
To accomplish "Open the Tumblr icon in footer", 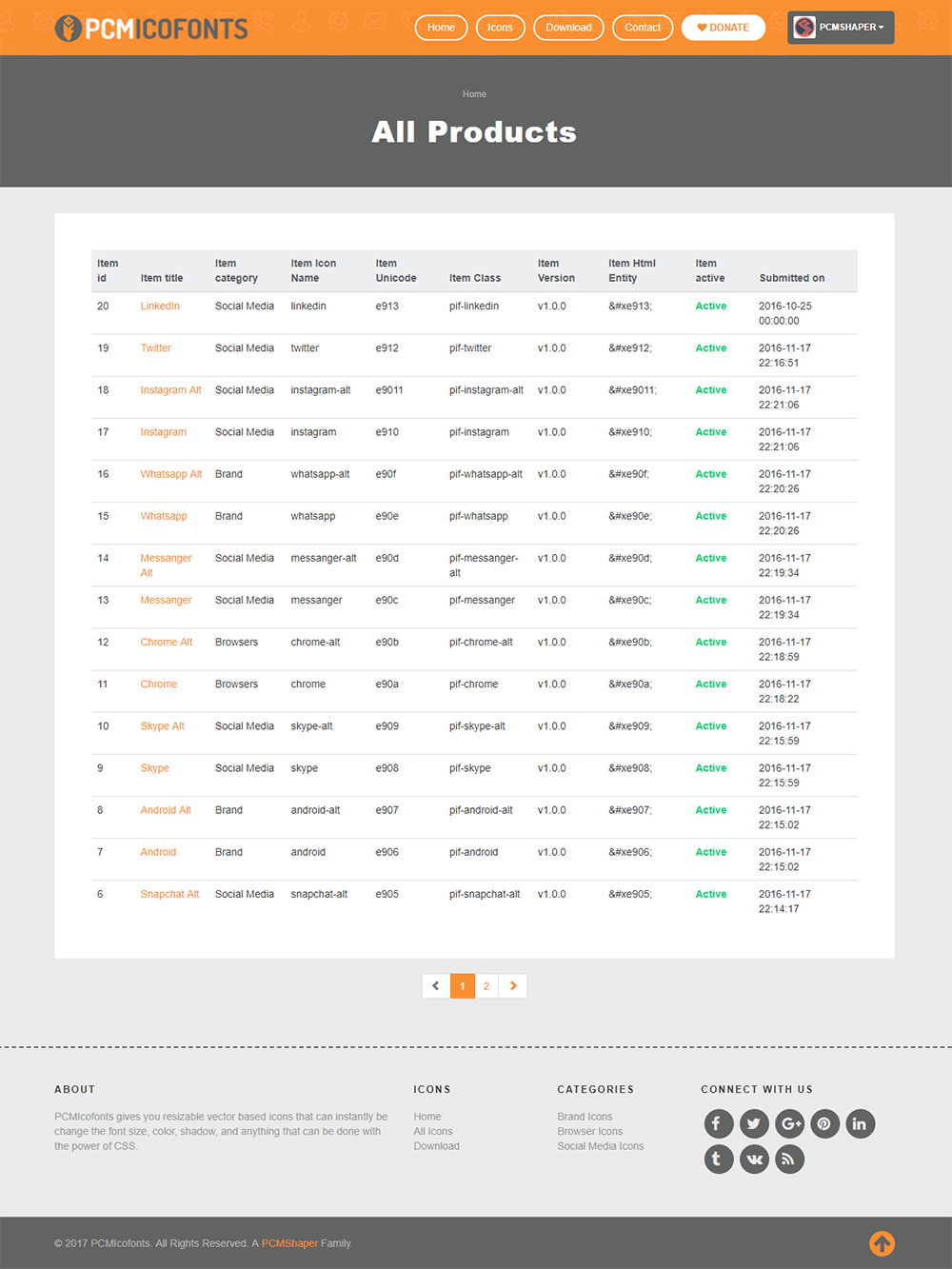I will 719,1159.
